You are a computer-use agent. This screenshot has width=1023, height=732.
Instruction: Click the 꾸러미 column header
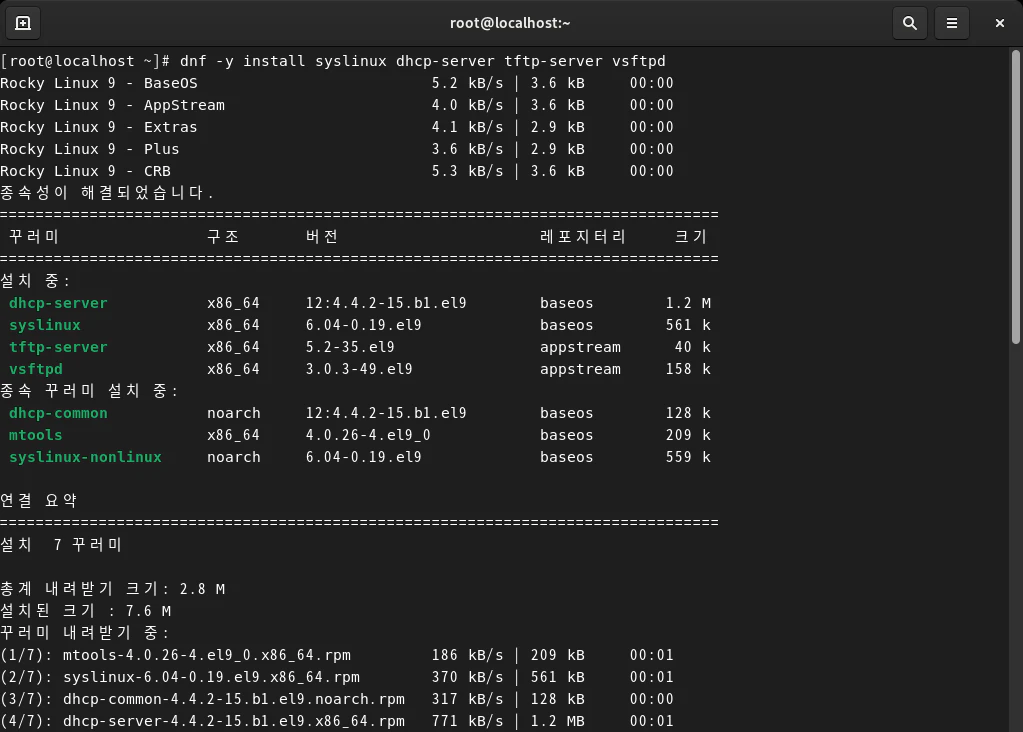(x=34, y=237)
